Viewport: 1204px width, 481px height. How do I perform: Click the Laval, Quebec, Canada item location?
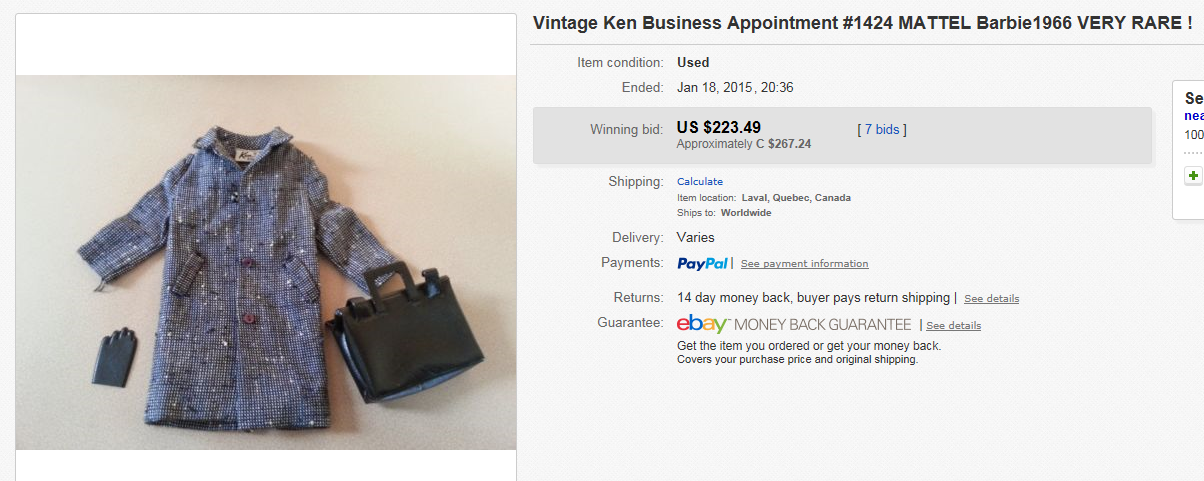[796, 198]
